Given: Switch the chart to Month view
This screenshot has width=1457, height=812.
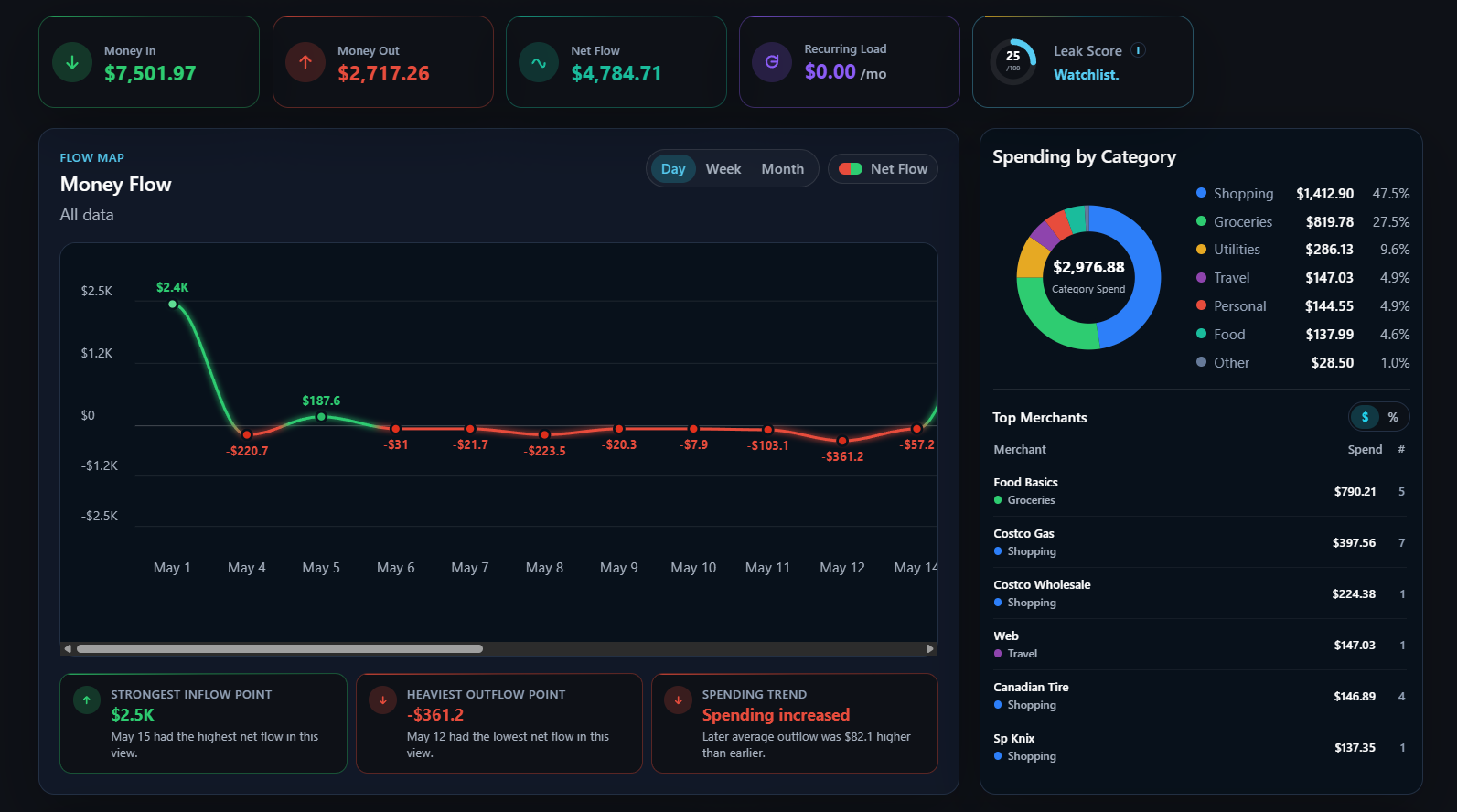Looking at the screenshot, I should (x=783, y=169).
